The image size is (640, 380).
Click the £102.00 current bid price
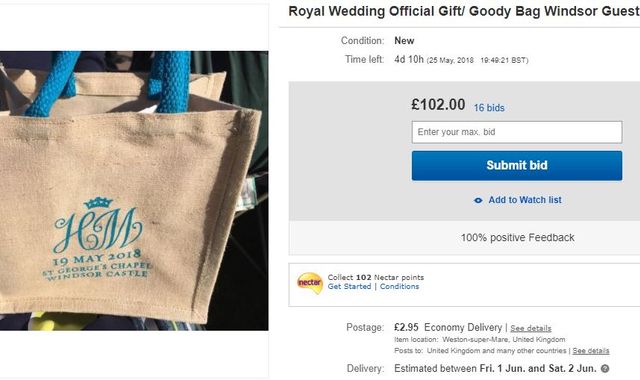[x=438, y=105]
